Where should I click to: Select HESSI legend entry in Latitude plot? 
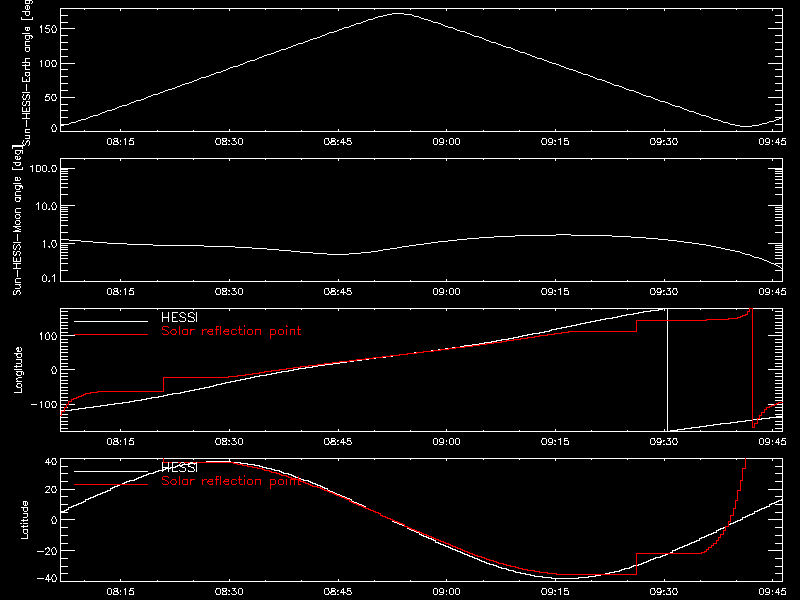[179, 467]
